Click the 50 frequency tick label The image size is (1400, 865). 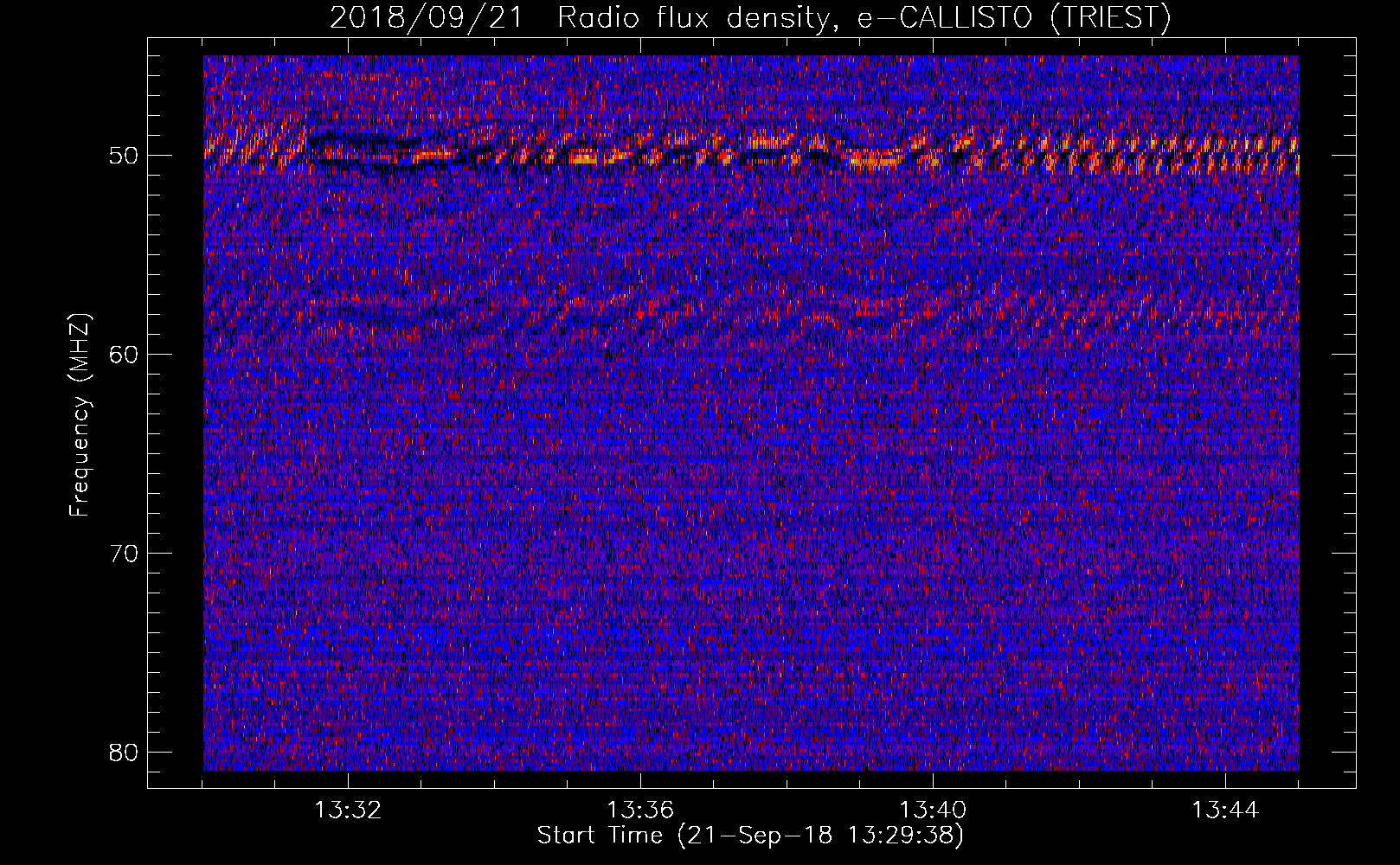click(124, 156)
